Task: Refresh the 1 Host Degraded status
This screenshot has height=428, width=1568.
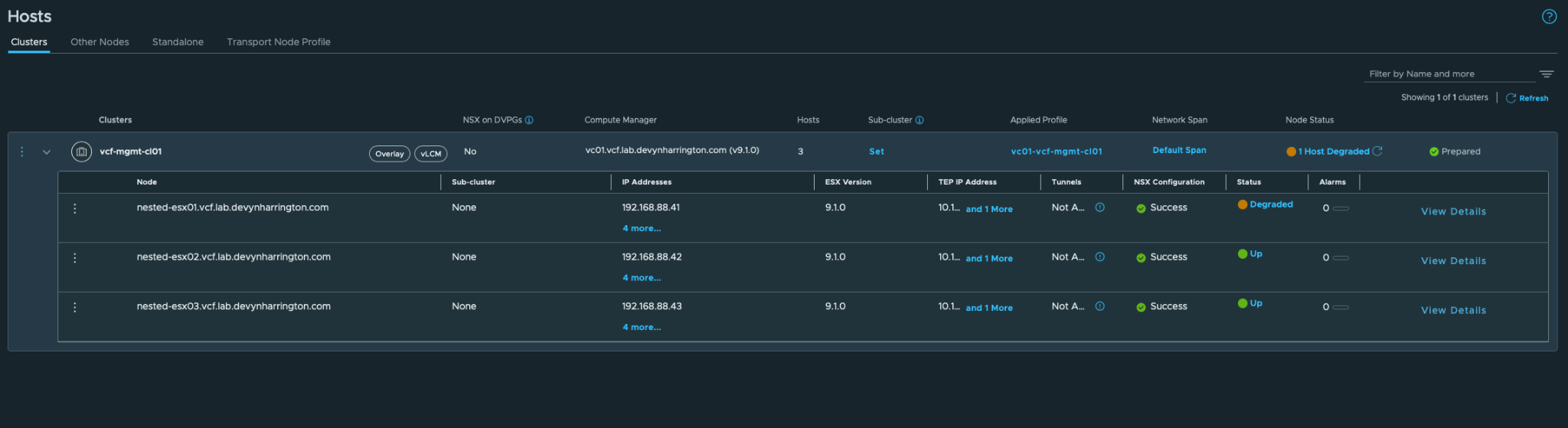Action: click(x=1377, y=151)
